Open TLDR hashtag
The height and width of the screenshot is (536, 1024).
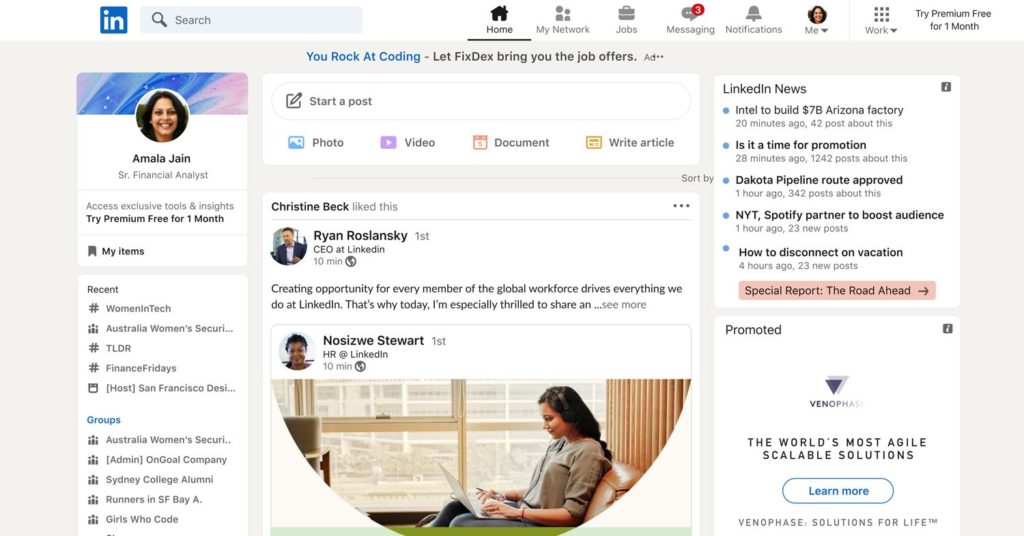click(110, 348)
